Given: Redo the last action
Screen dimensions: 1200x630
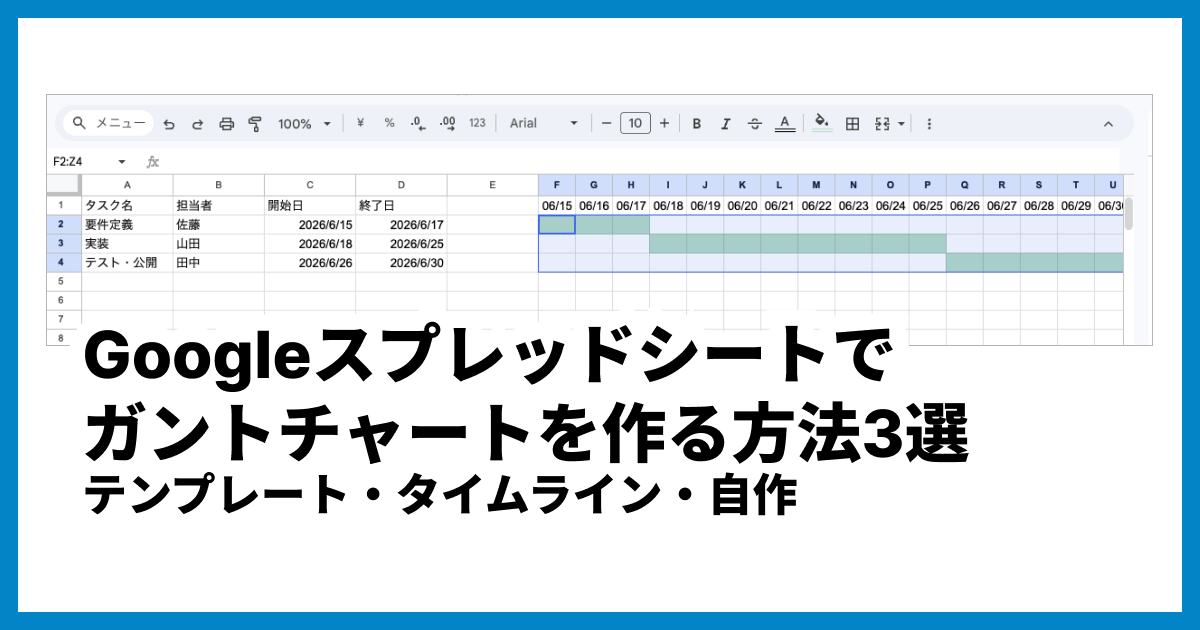Looking at the screenshot, I should [x=197, y=124].
